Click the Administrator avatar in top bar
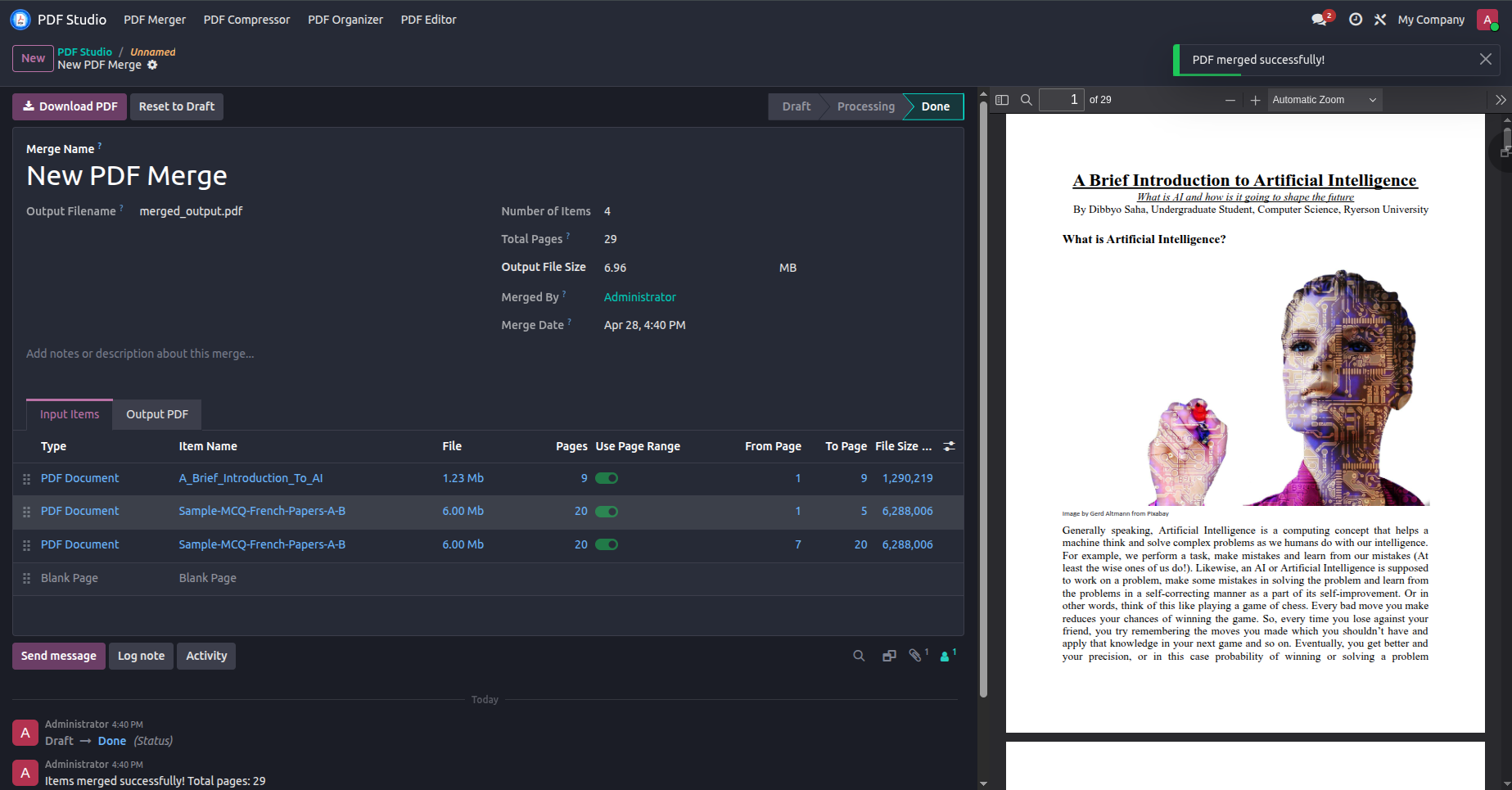Screen dimensions: 1512x790 [1487, 20]
